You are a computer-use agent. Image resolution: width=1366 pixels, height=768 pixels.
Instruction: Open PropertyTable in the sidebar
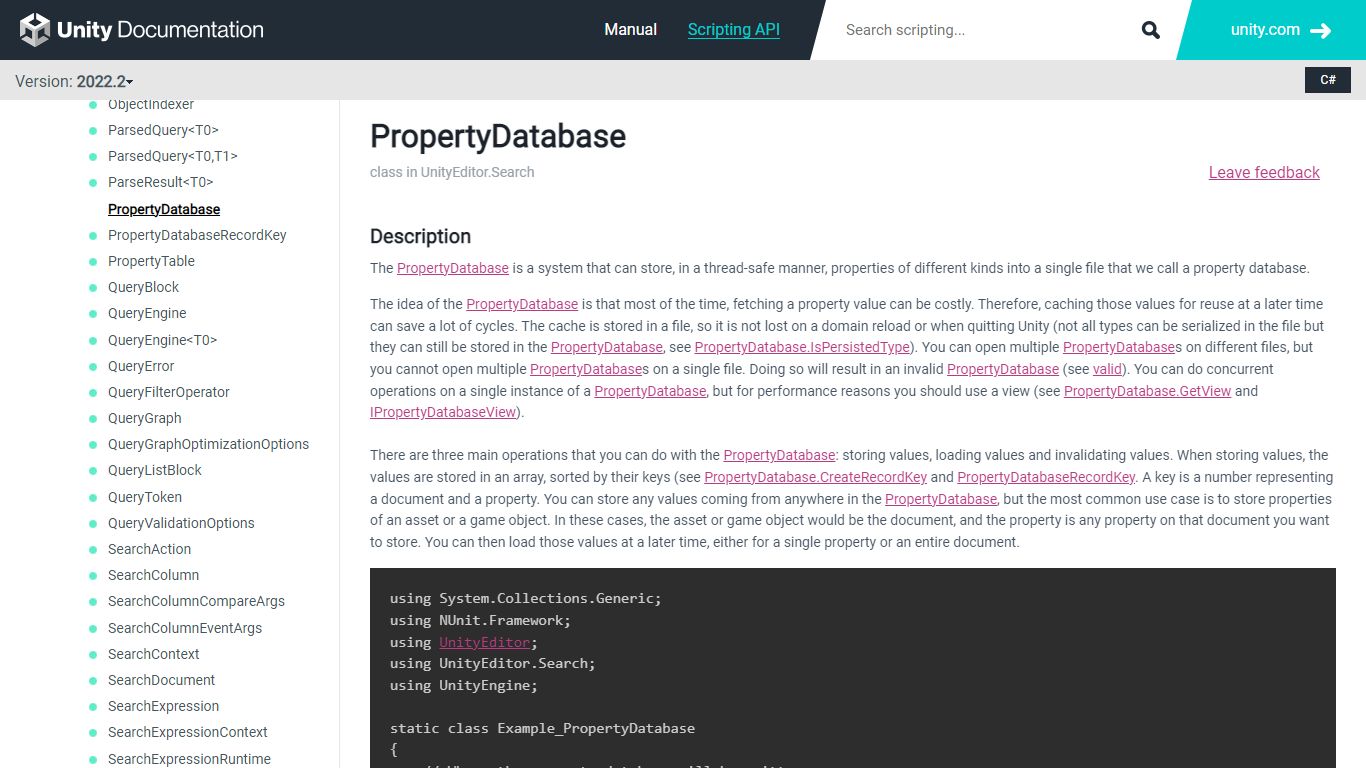coord(151,261)
